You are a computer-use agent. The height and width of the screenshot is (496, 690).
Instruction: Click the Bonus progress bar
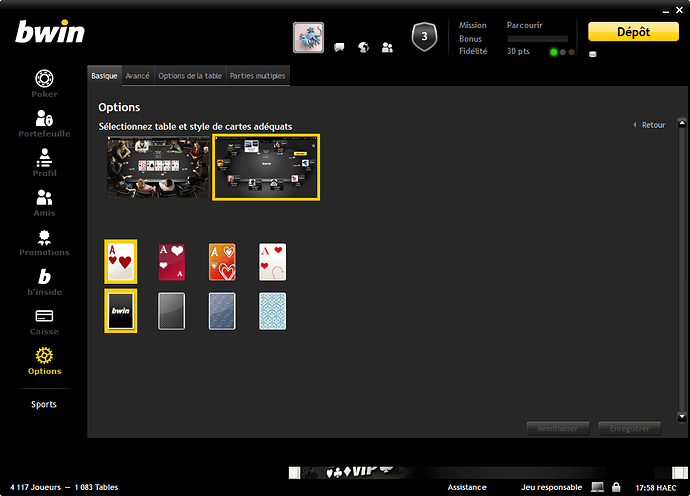(x=538, y=39)
